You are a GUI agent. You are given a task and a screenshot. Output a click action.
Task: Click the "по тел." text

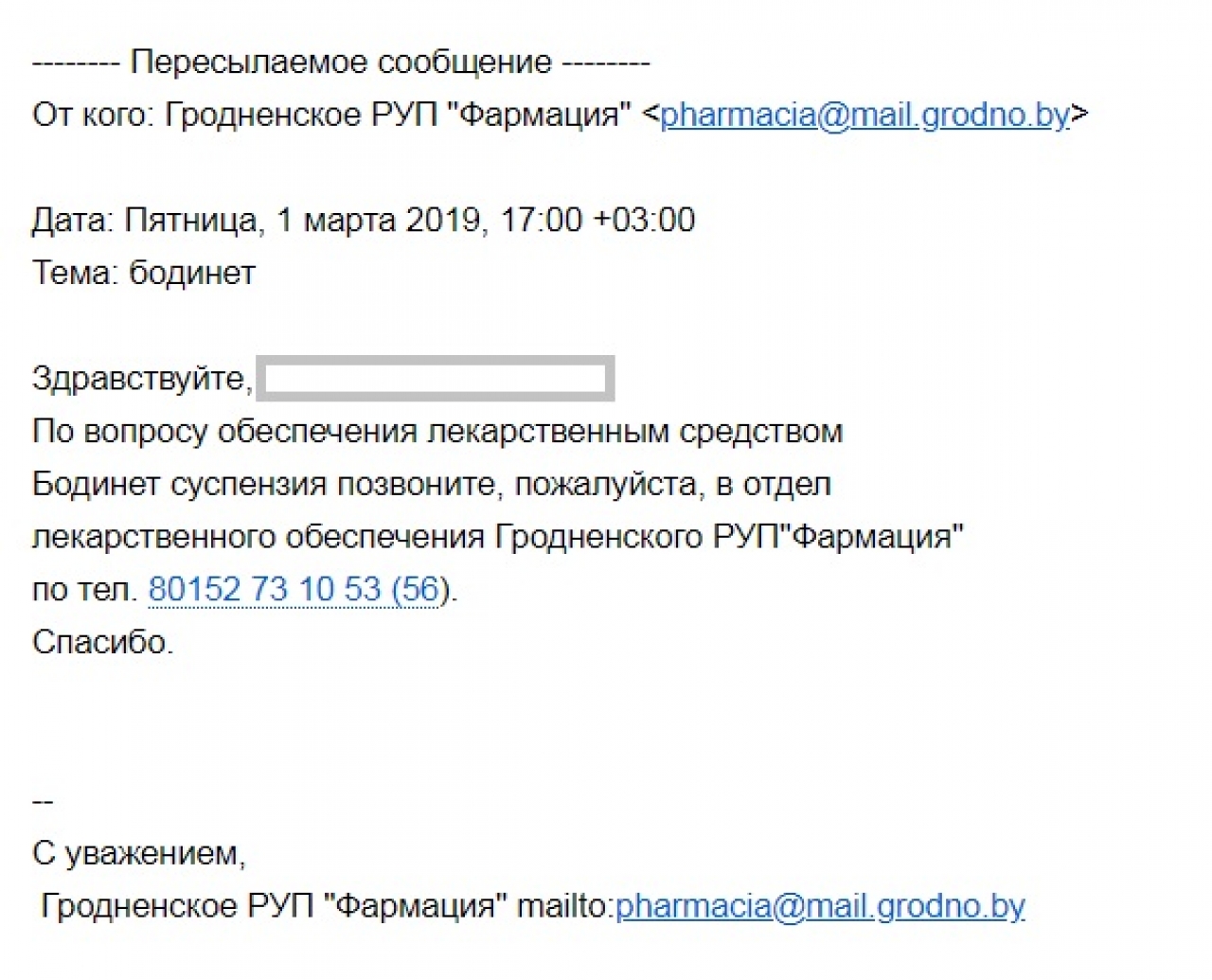[x=83, y=590]
